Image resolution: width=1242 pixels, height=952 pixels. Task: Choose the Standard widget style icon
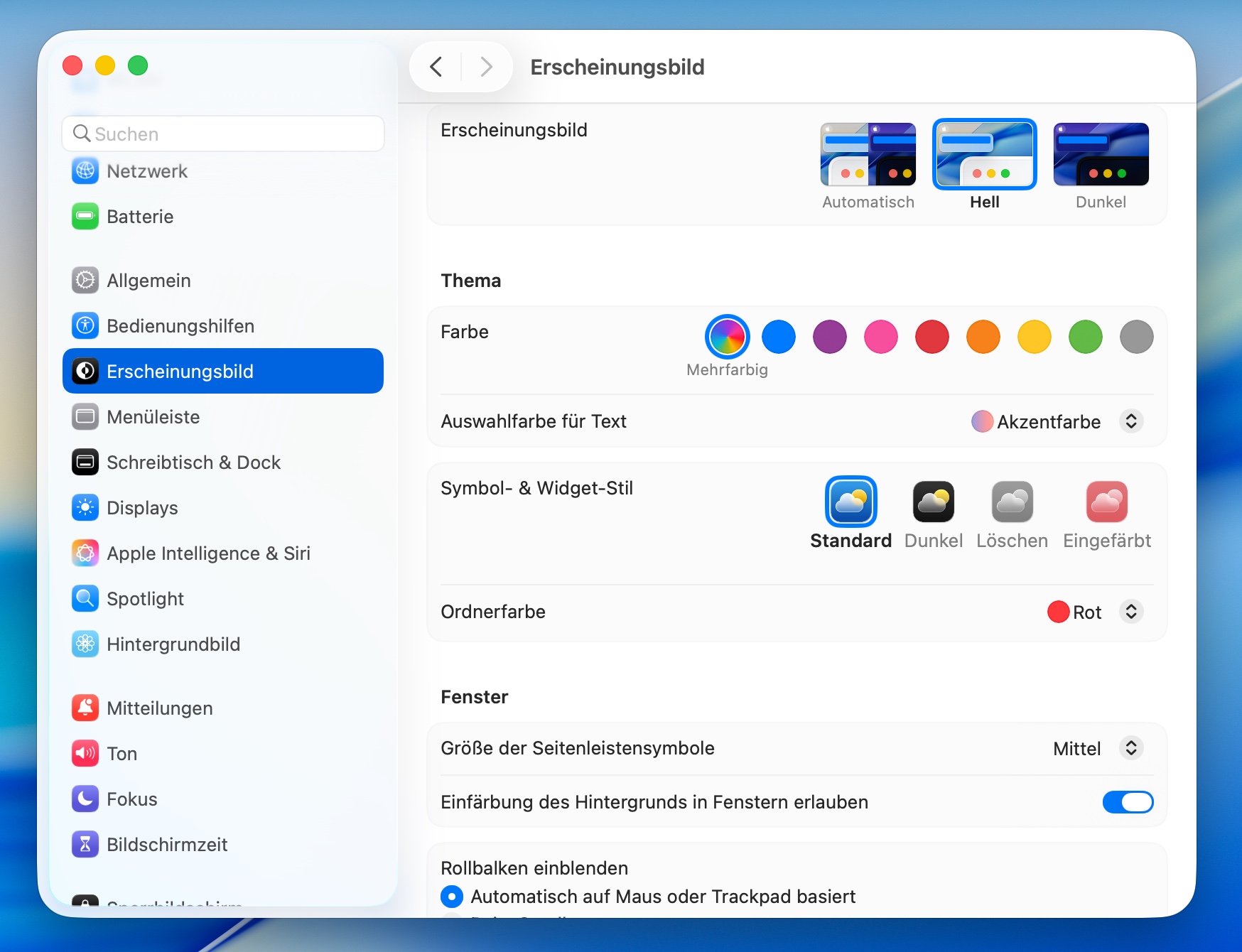tap(851, 502)
